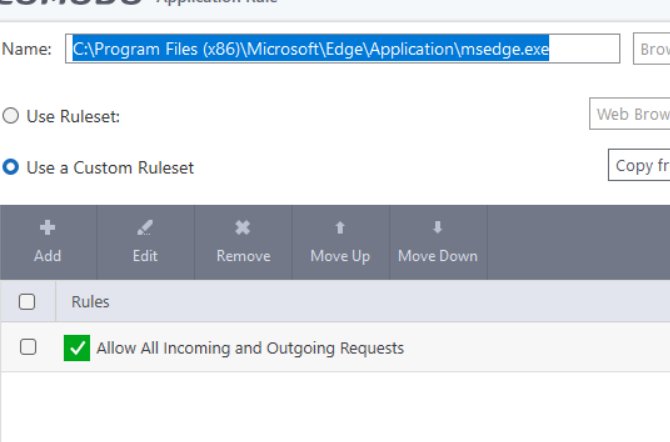Click the green checkmark icon on the rule
The width and height of the screenshot is (670, 442).
77,348
